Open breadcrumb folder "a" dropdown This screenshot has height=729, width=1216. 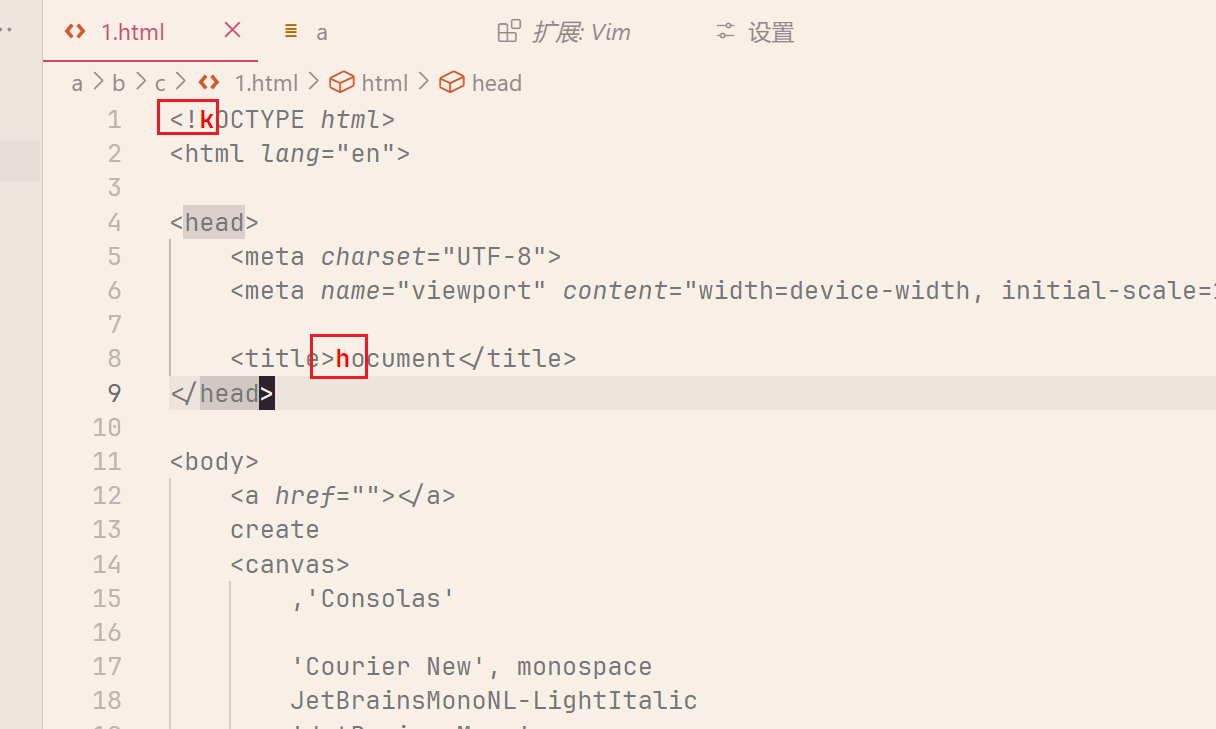pos(77,83)
